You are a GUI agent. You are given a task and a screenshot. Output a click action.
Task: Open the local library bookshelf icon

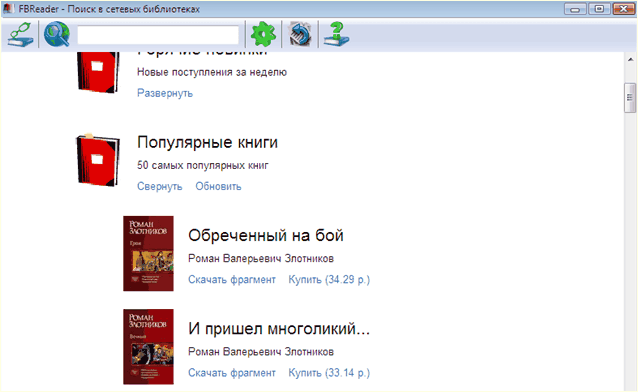click(20, 34)
